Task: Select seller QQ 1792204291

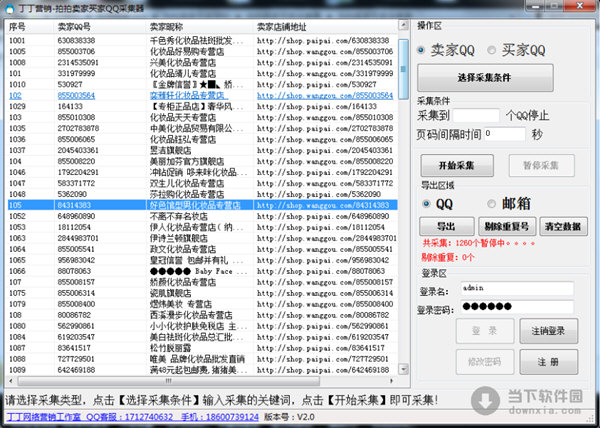Action: point(78,173)
